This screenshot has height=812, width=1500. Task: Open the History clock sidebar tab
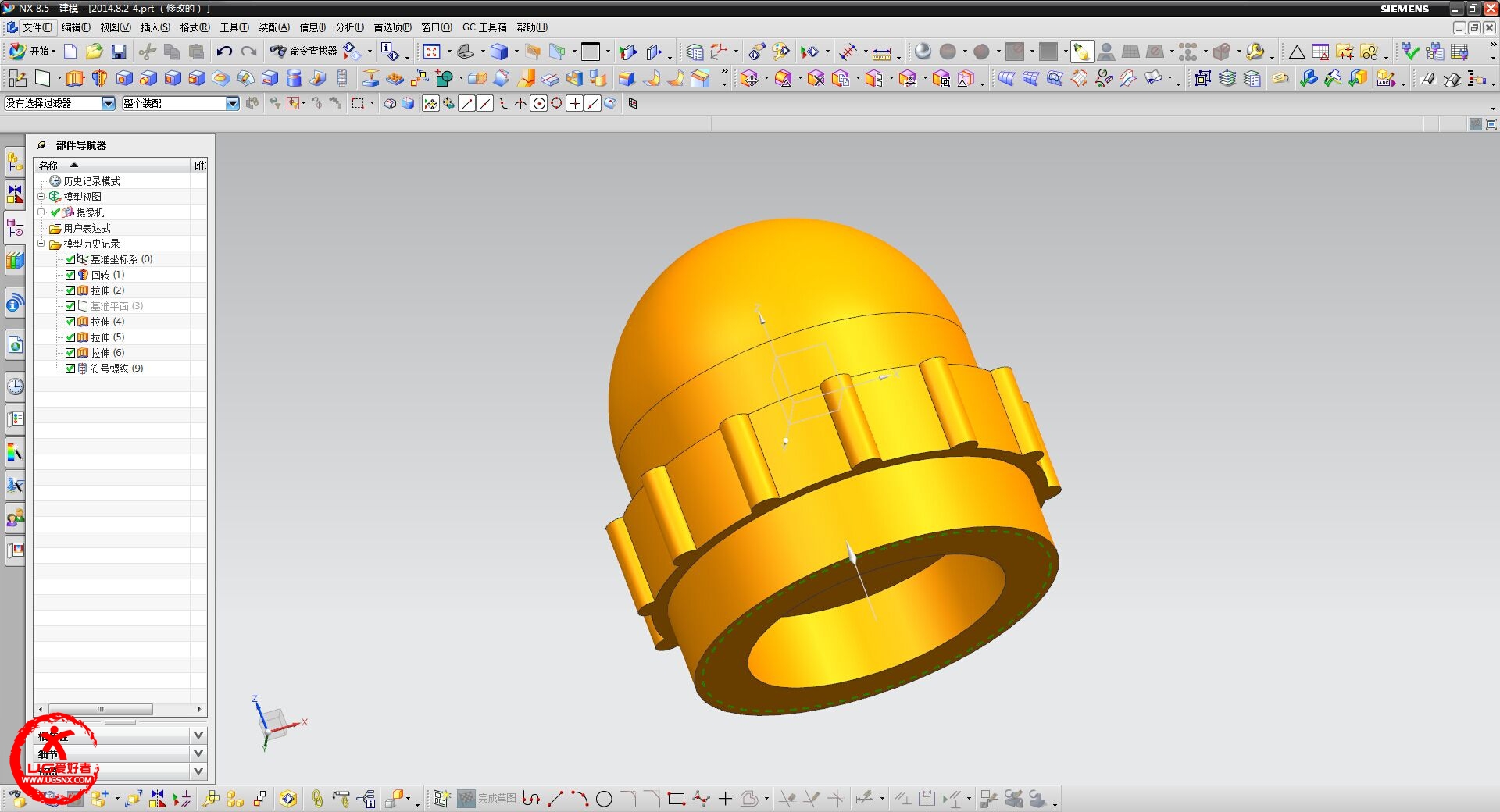[15, 386]
